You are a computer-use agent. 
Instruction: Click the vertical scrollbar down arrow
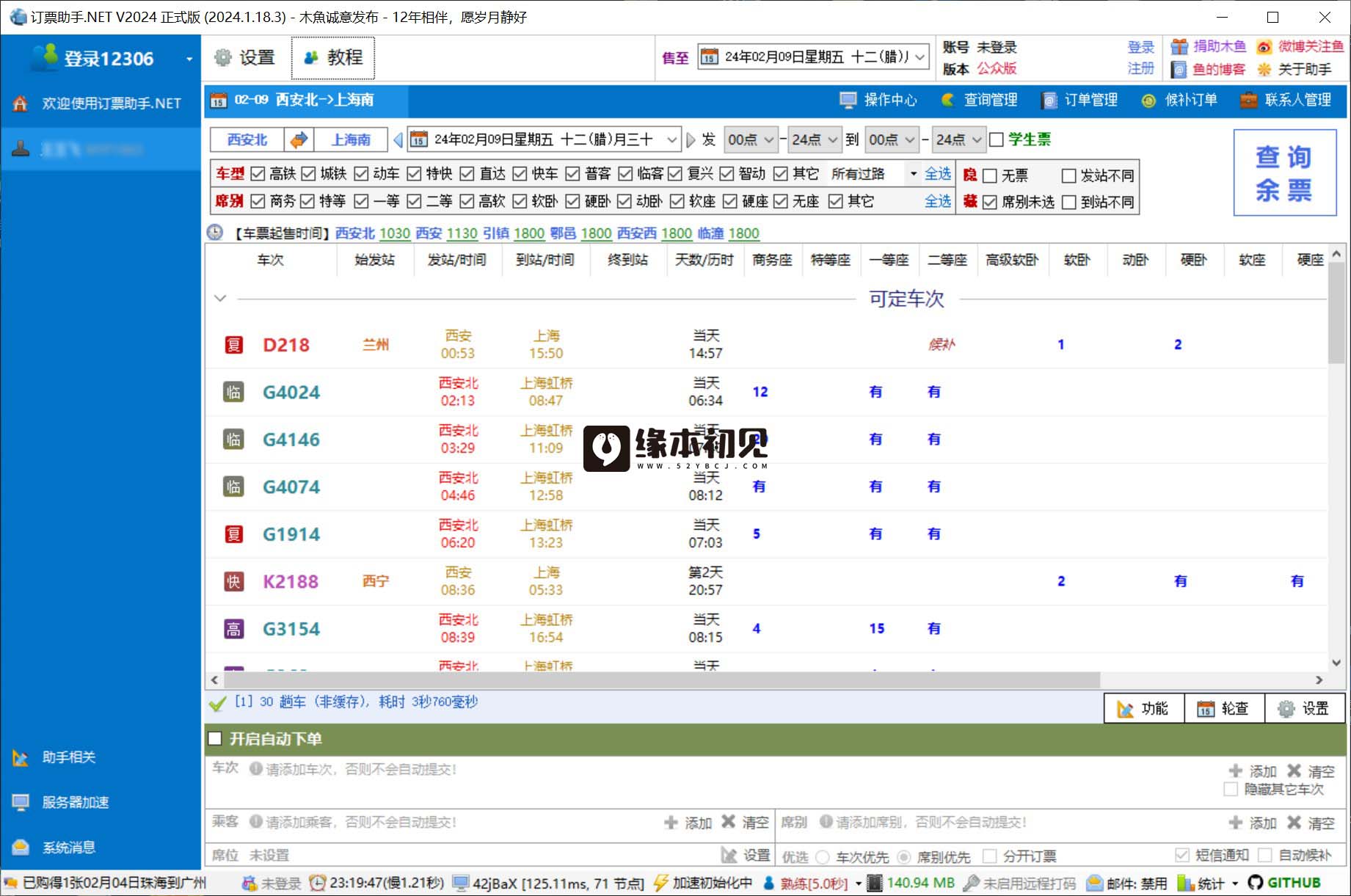(x=1336, y=663)
